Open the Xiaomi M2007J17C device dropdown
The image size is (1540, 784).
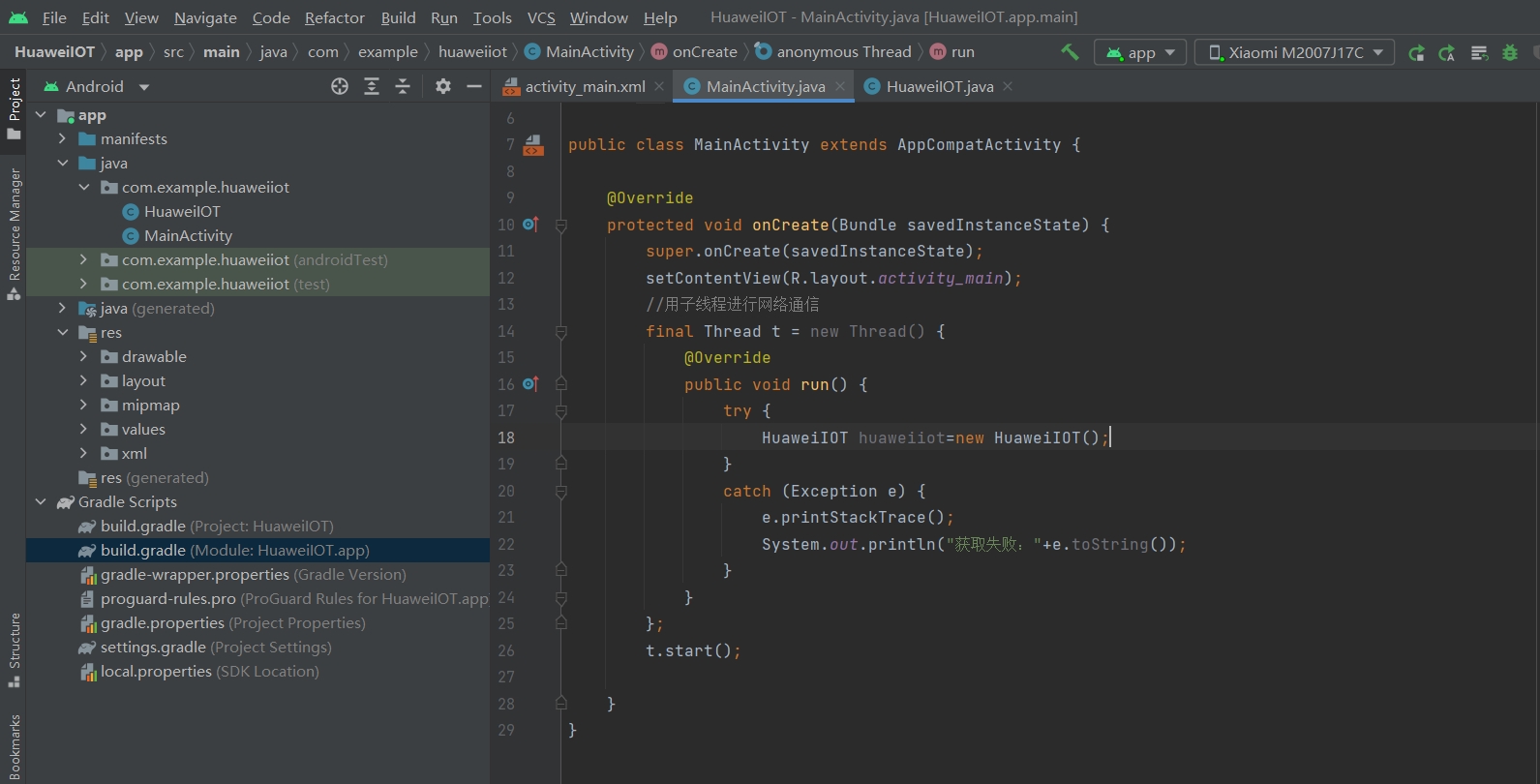click(1294, 52)
